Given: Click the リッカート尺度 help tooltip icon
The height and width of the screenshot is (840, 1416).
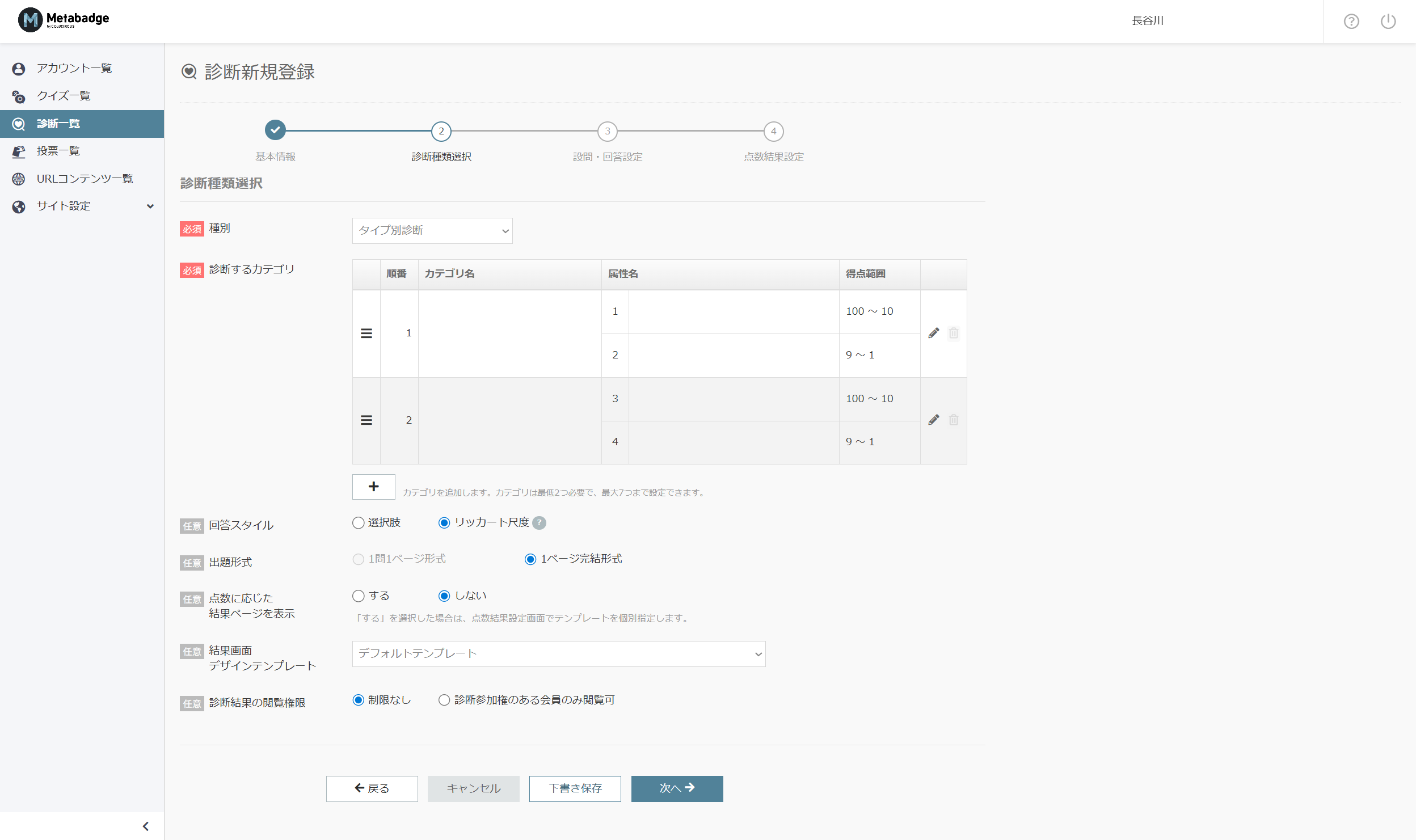Looking at the screenshot, I should [540, 522].
